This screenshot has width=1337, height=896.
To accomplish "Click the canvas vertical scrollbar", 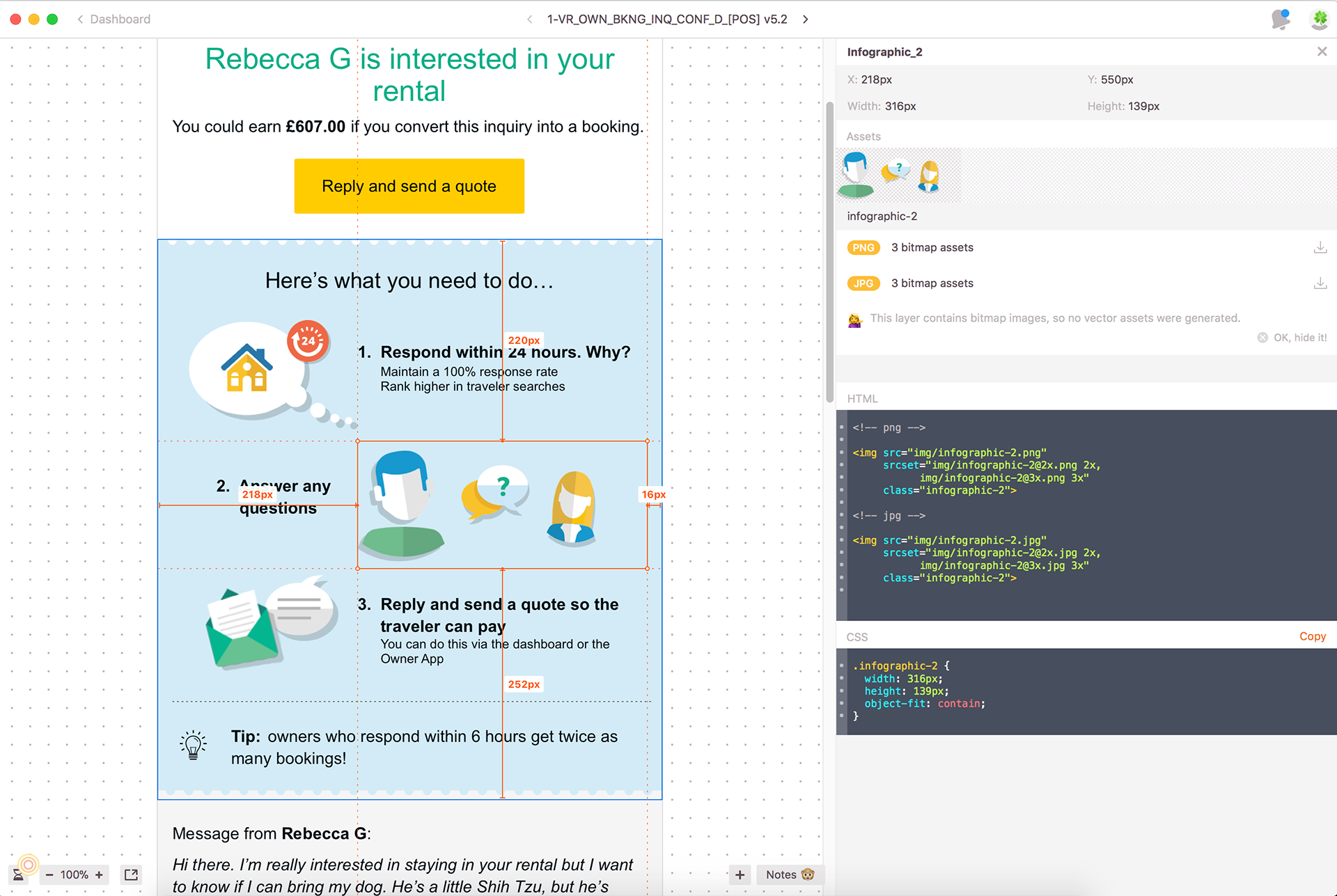I will coord(829,251).
